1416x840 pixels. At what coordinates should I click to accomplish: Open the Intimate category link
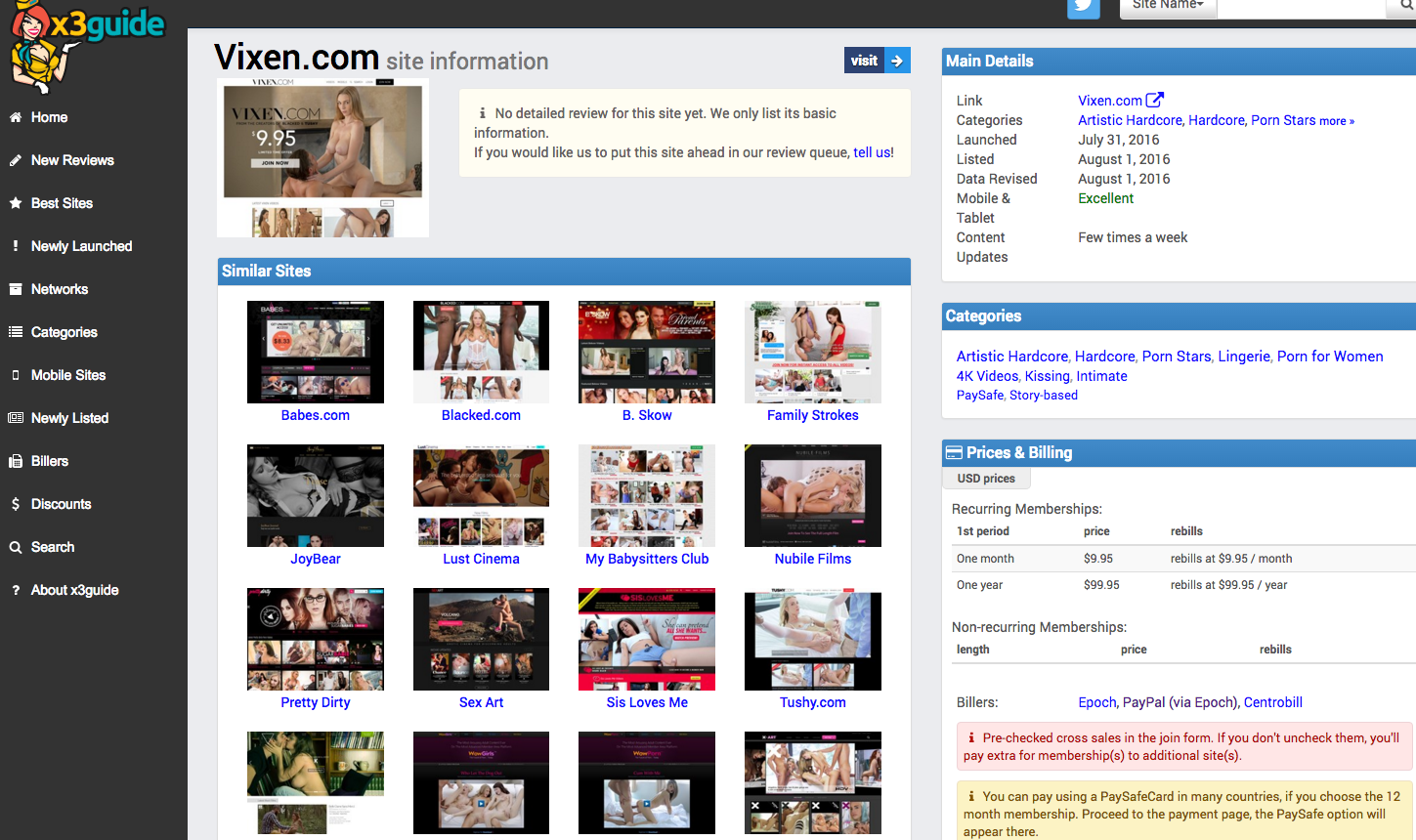(x=1101, y=376)
